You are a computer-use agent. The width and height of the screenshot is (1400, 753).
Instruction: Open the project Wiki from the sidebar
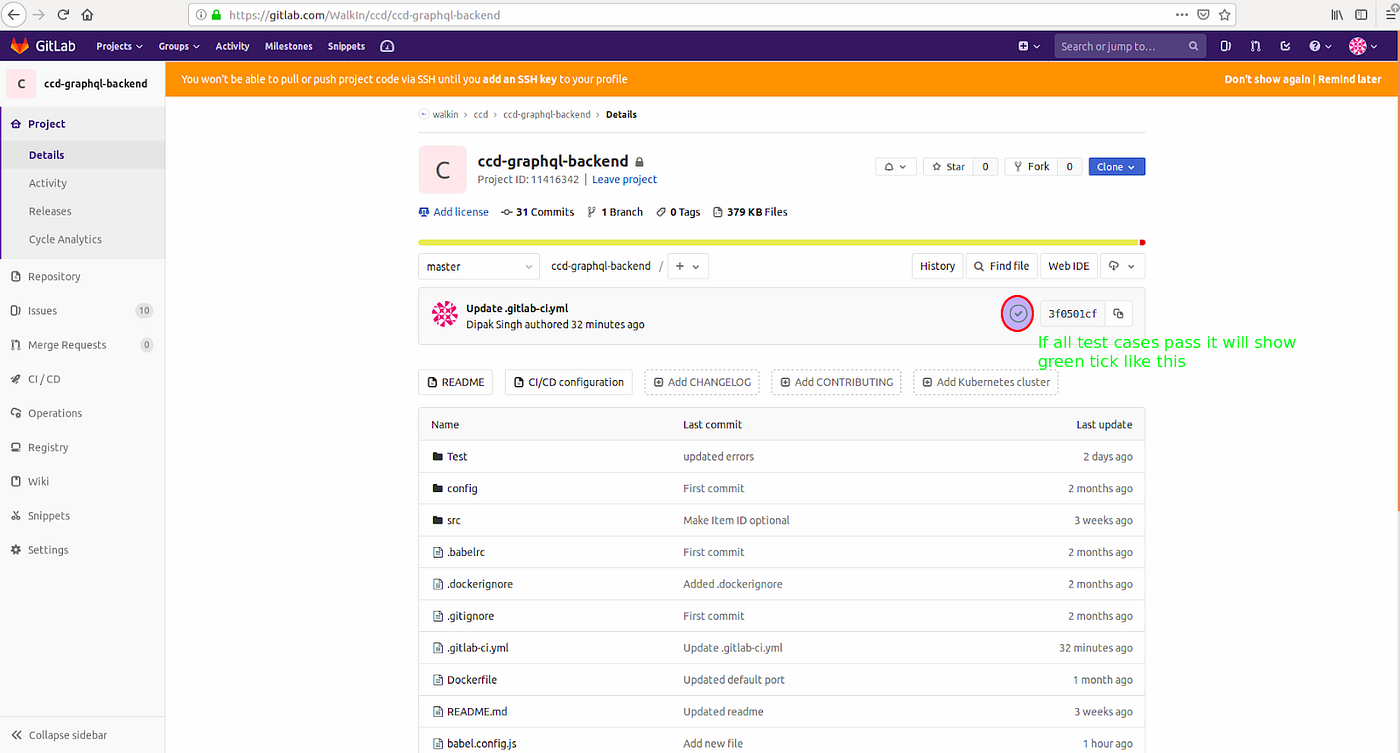click(37, 481)
